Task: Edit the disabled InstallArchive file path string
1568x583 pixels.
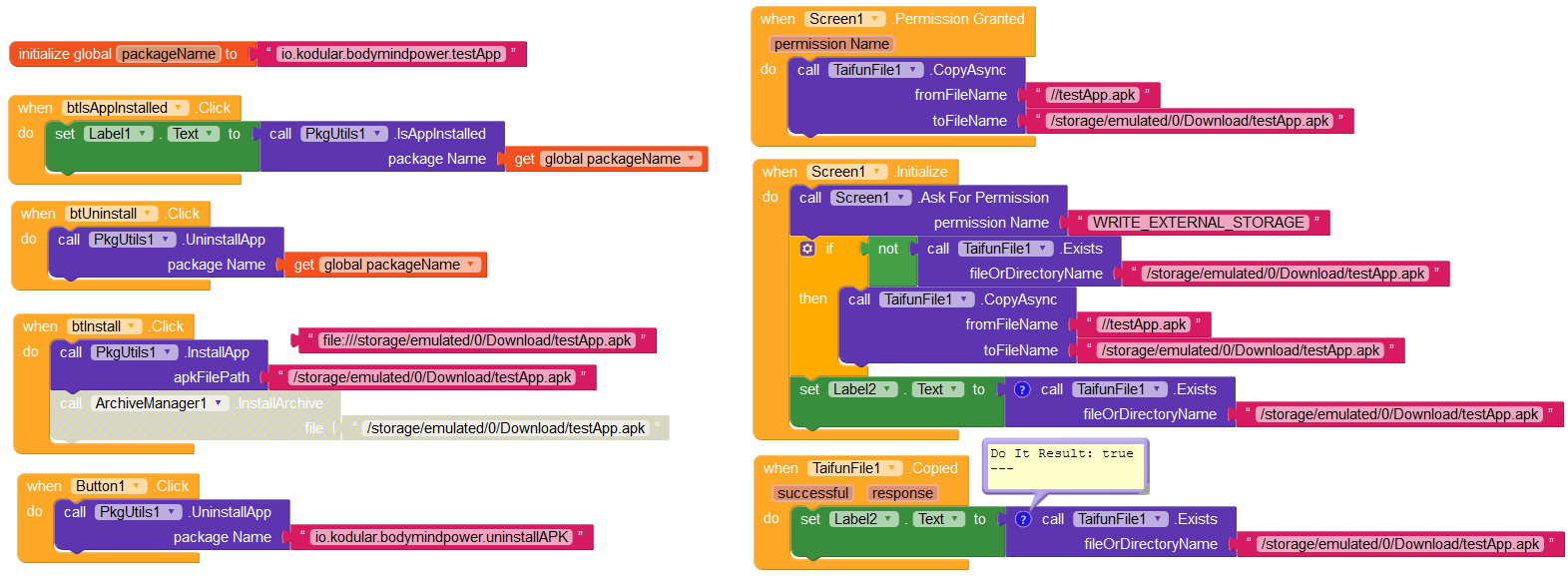Action: point(506,428)
